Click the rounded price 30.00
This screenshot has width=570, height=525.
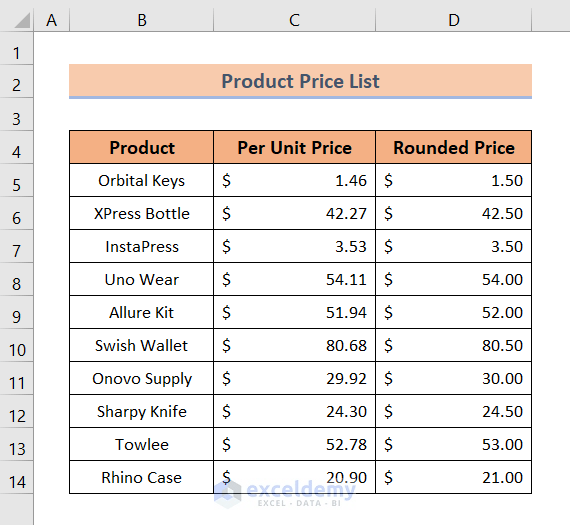pyautogui.click(x=453, y=378)
